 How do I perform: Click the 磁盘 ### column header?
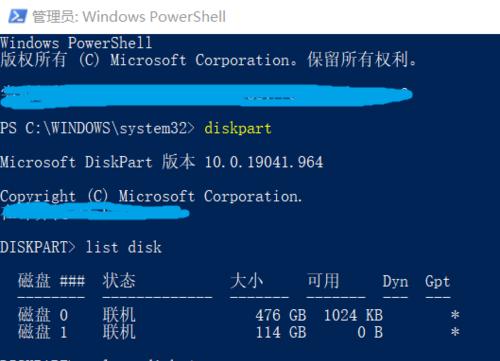point(51,281)
